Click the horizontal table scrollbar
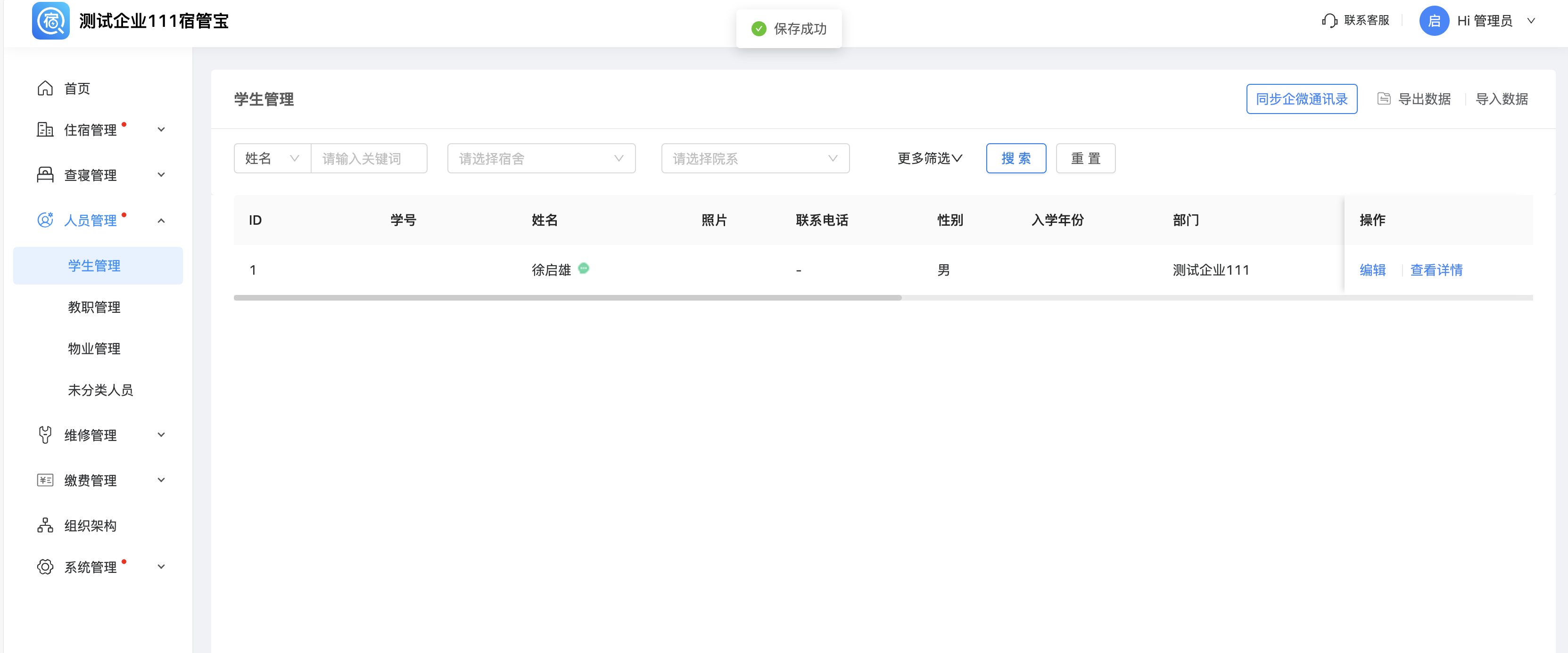Viewport: 1568px width, 653px height. pyautogui.click(x=567, y=298)
